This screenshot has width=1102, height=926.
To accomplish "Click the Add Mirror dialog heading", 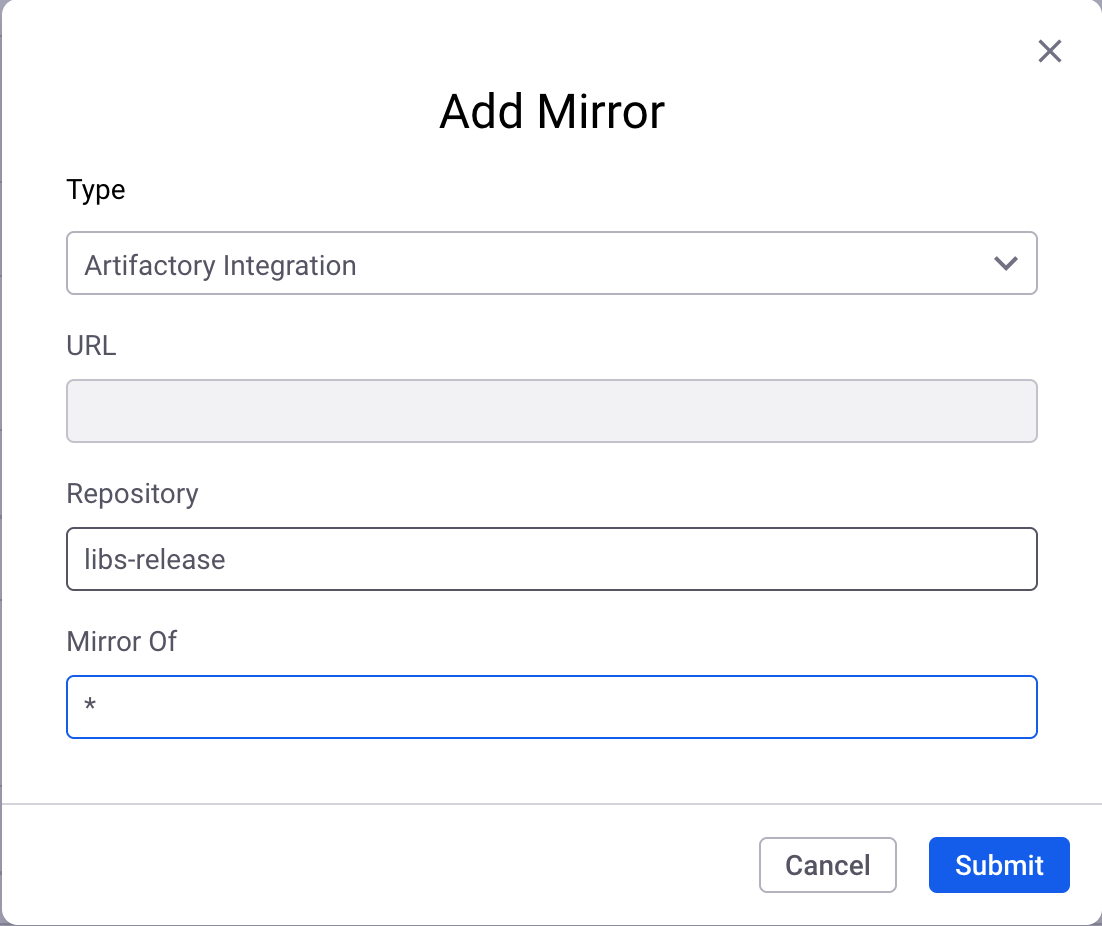I will coord(551,112).
